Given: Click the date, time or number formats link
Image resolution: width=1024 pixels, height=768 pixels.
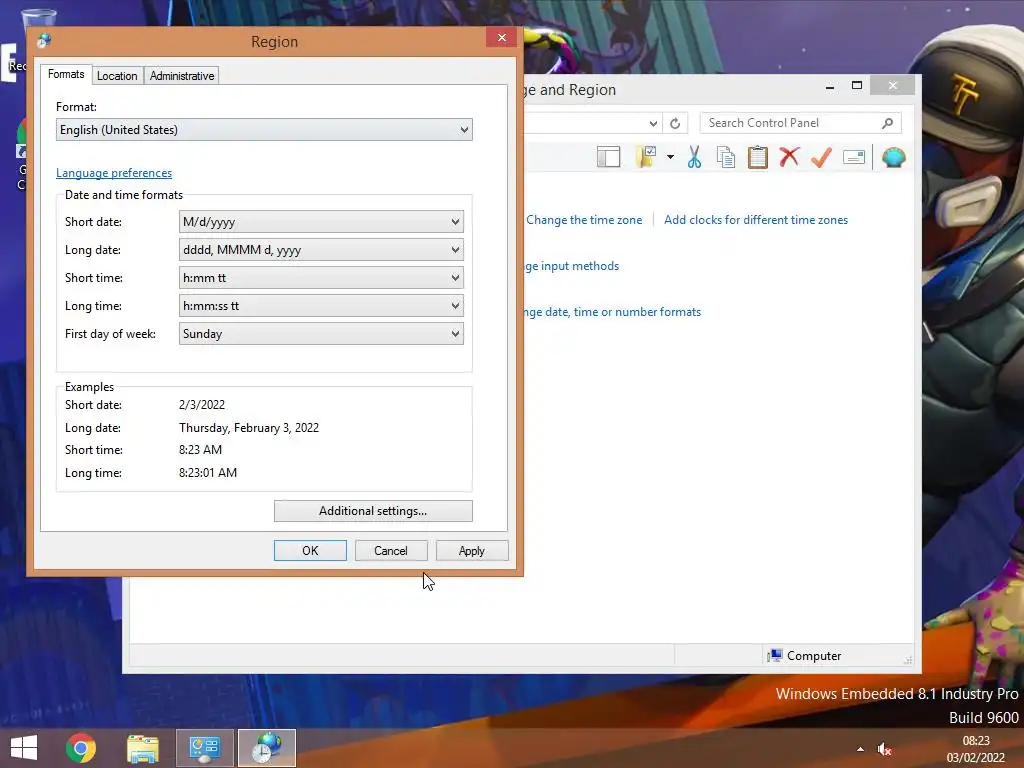Looking at the screenshot, I should pos(612,312).
